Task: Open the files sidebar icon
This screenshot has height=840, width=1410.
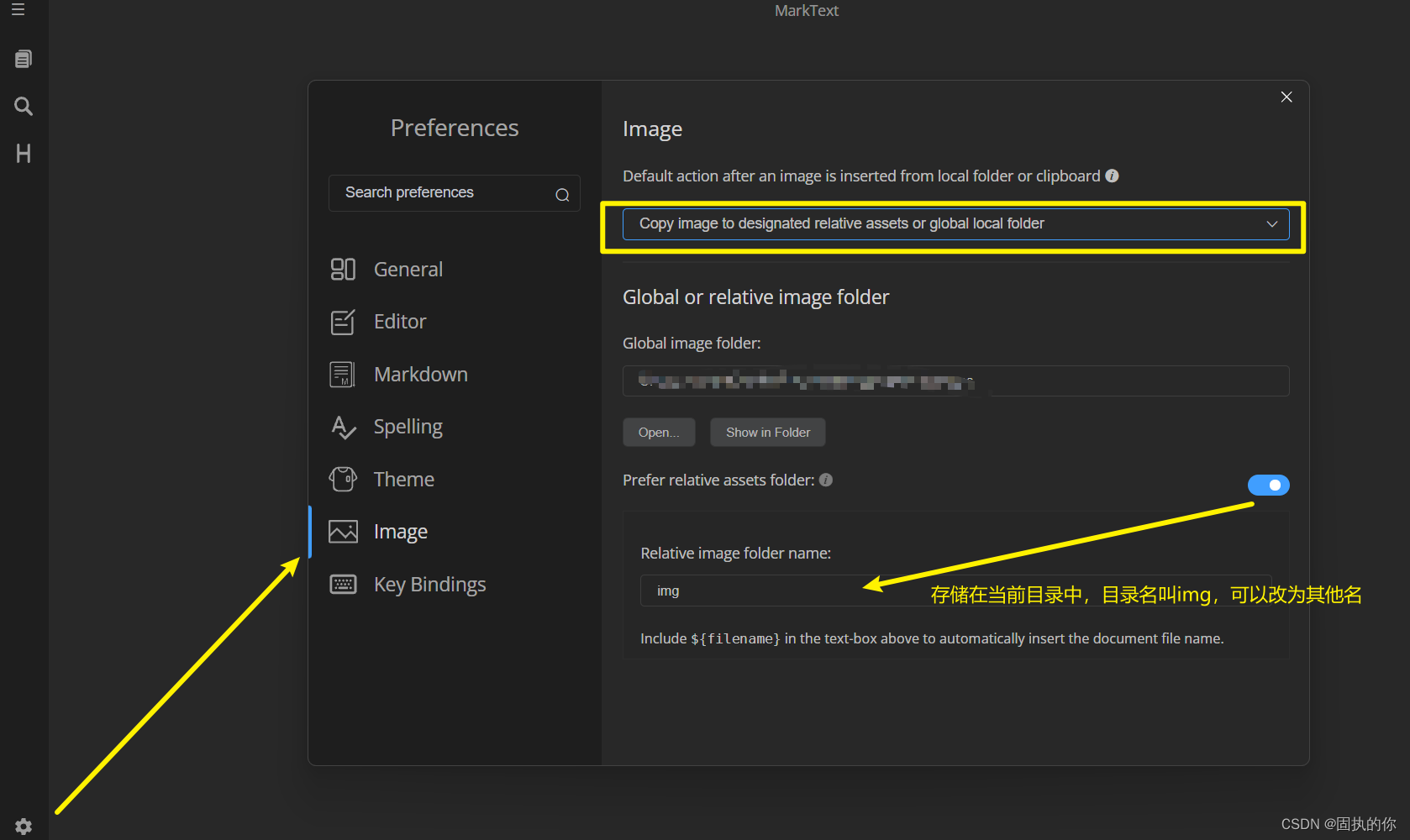Action: coord(24,59)
